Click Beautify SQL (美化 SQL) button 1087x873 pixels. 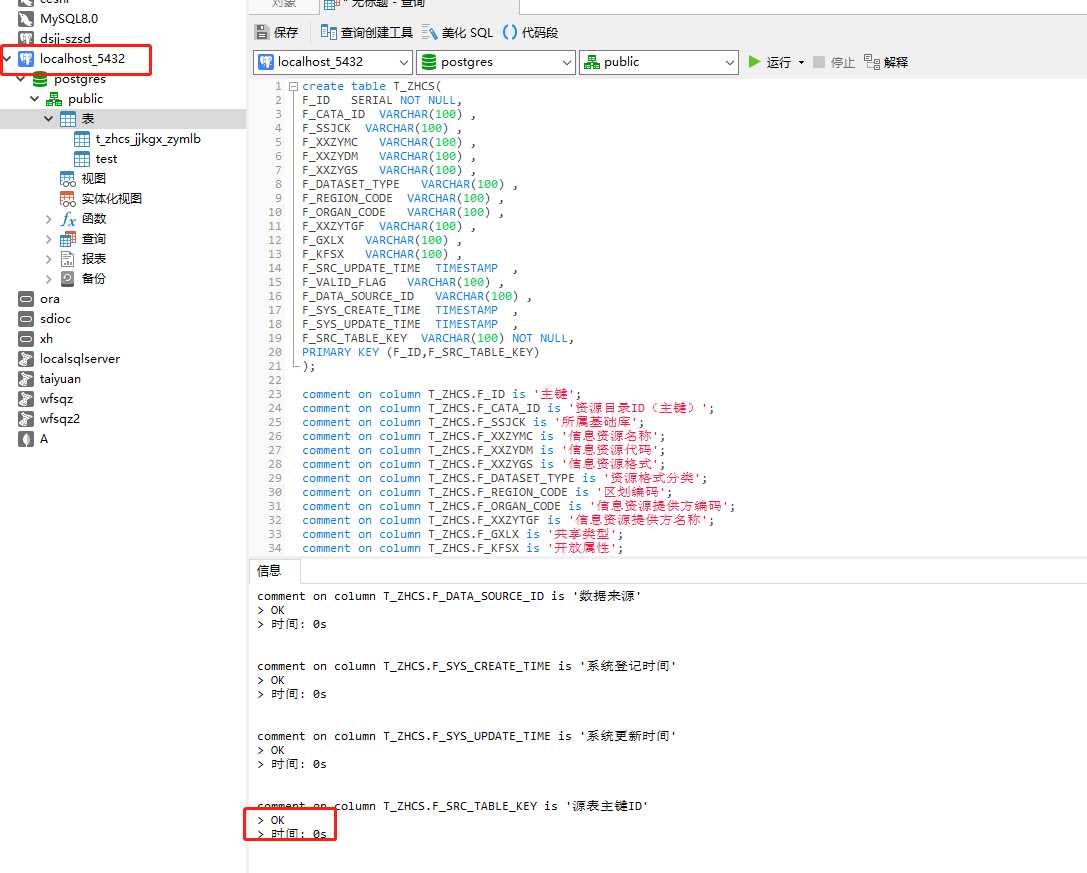458,33
